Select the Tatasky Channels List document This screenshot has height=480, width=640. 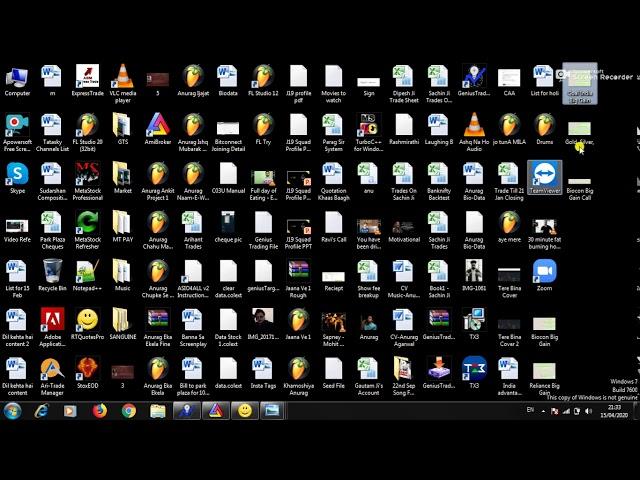coord(52,132)
